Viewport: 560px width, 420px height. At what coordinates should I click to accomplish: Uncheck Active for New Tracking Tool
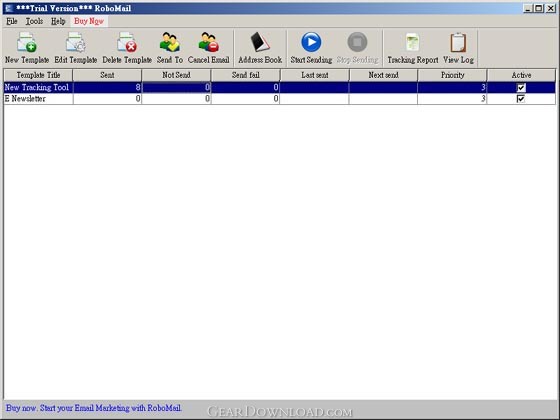[x=521, y=88]
